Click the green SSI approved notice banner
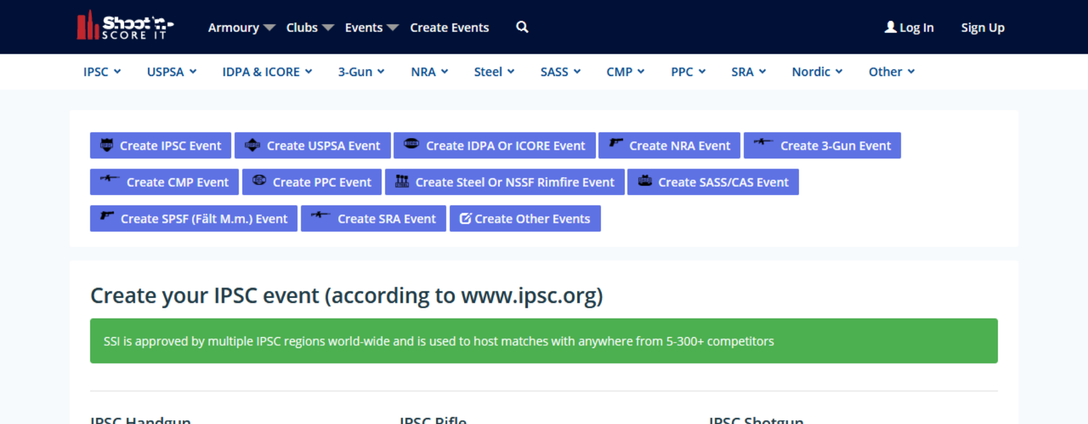This screenshot has height=424, width=1088. pos(544,341)
